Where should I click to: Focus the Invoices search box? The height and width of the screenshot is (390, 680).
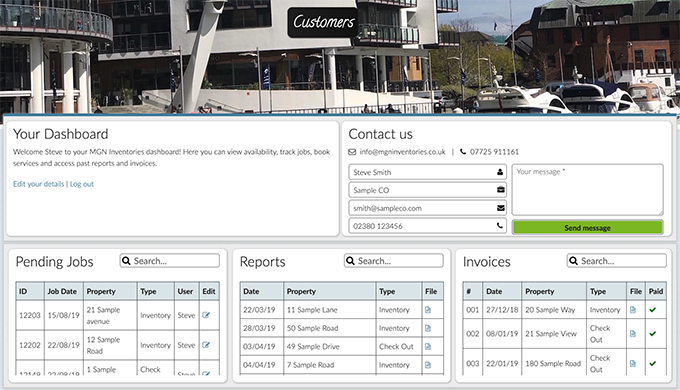point(617,261)
